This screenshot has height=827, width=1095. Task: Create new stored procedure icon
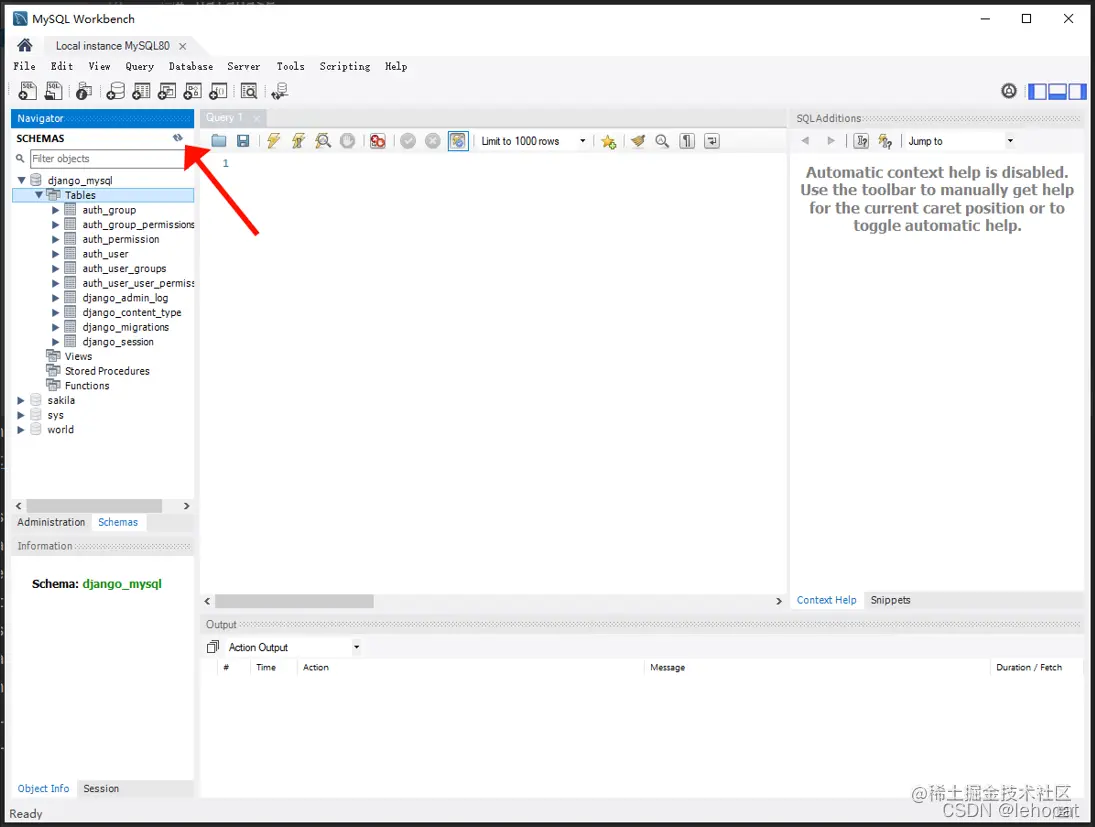click(193, 91)
